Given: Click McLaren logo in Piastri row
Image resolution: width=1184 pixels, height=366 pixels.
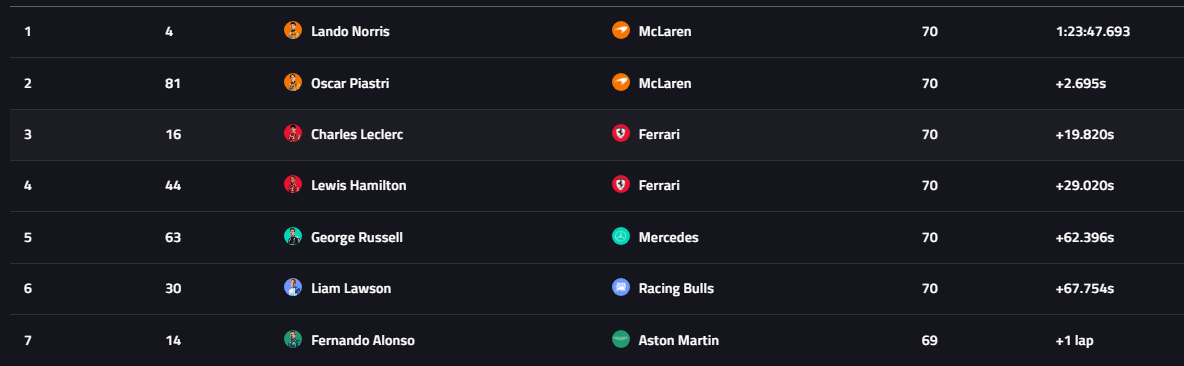Looking at the screenshot, I should pyautogui.click(x=621, y=82).
